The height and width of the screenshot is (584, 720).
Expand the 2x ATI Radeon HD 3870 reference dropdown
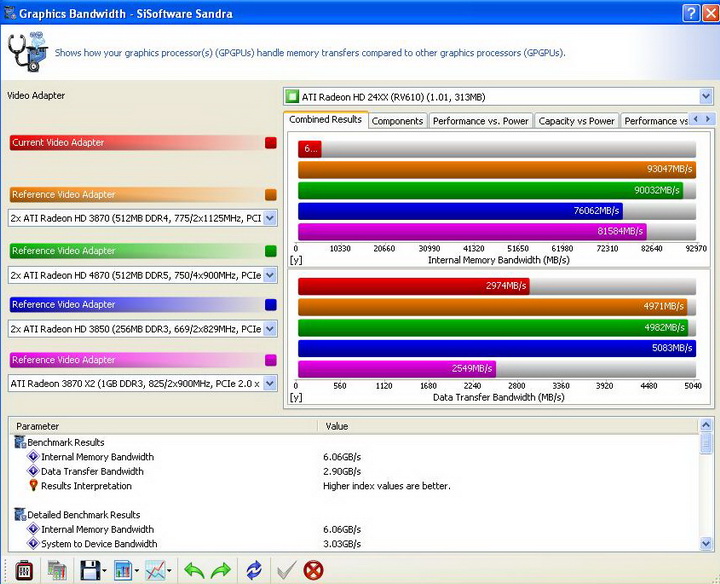click(x=270, y=218)
